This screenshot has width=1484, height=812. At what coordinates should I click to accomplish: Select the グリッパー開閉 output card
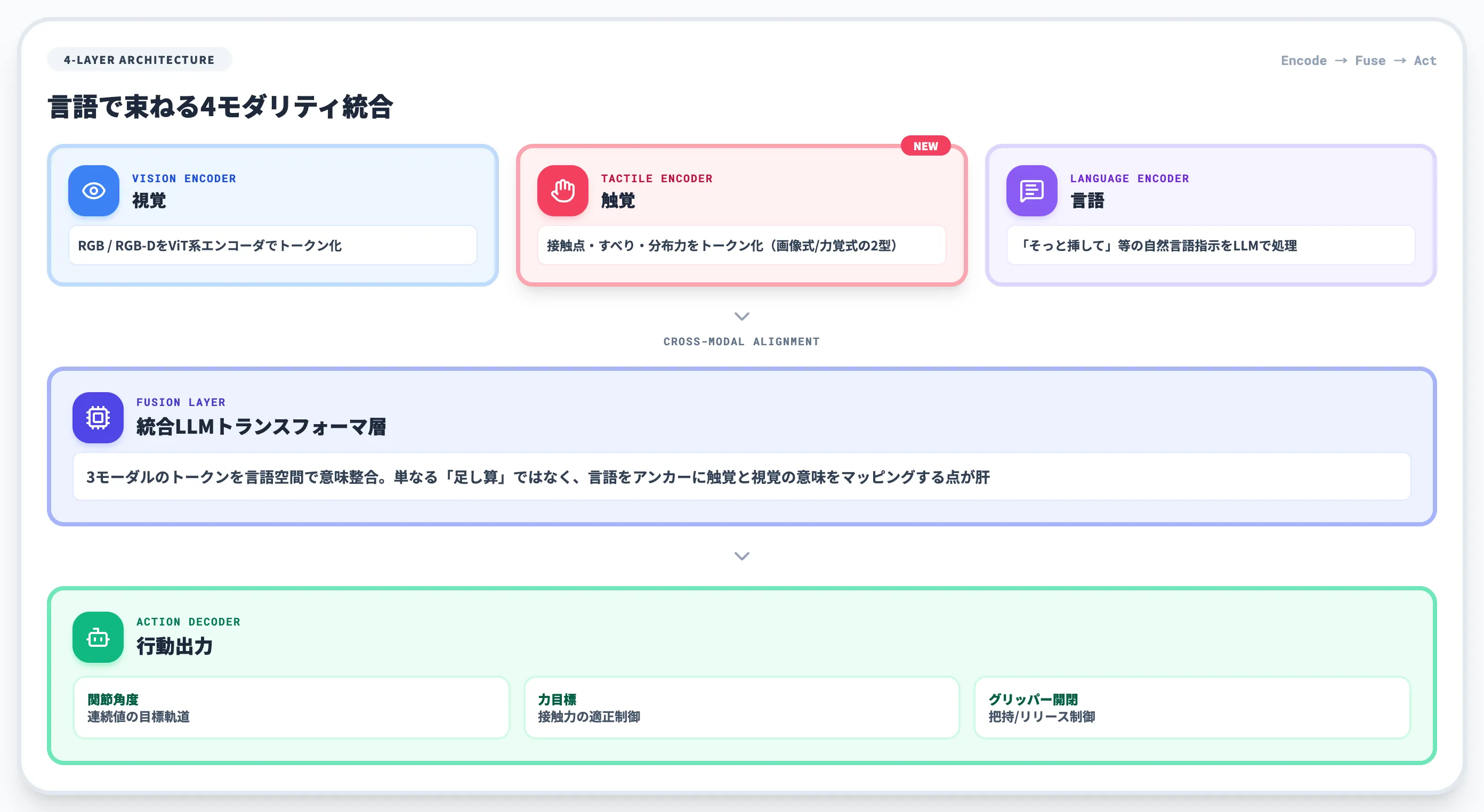pos(1192,707)
